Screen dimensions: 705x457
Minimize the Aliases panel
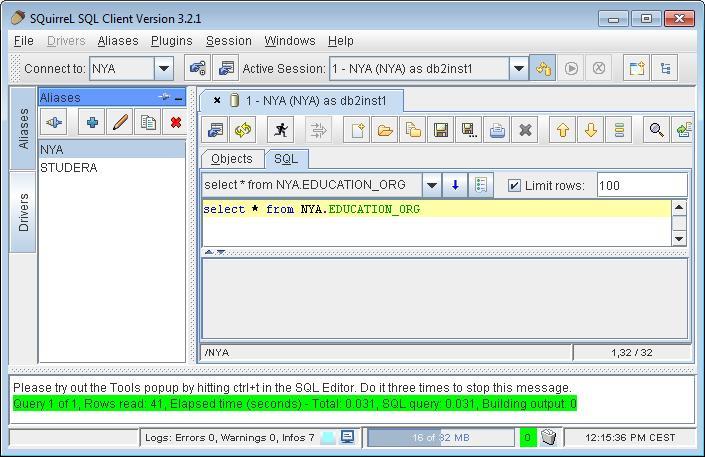(x=178, y=98)
